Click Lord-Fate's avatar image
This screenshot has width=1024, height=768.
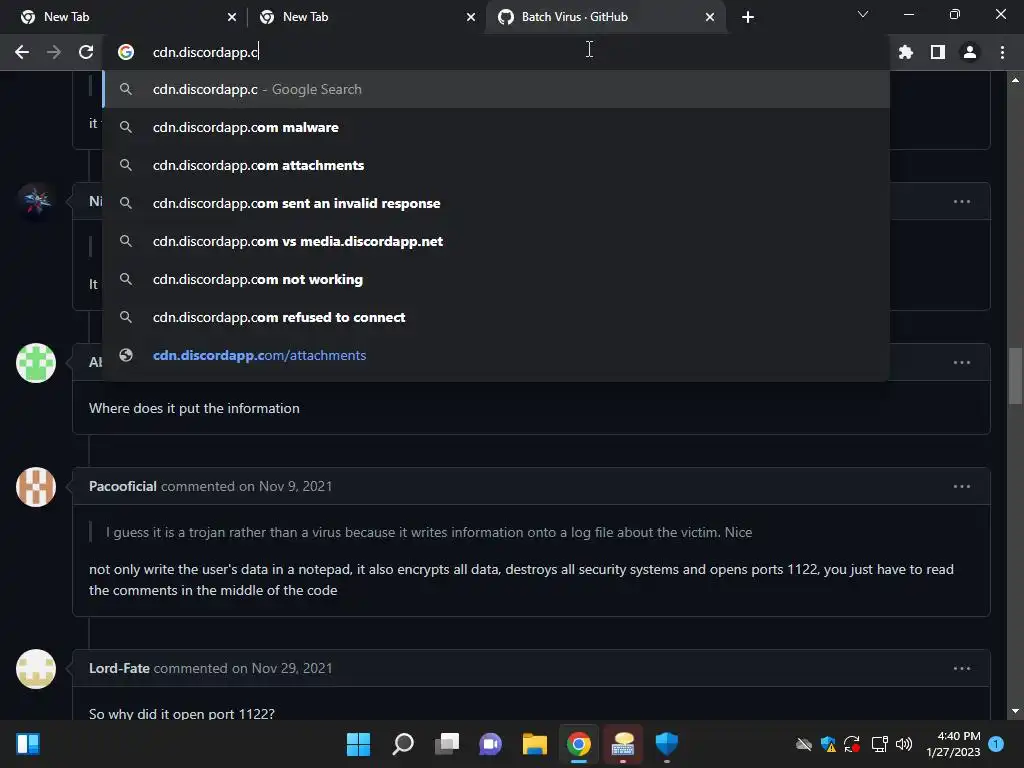coord(36,669)
